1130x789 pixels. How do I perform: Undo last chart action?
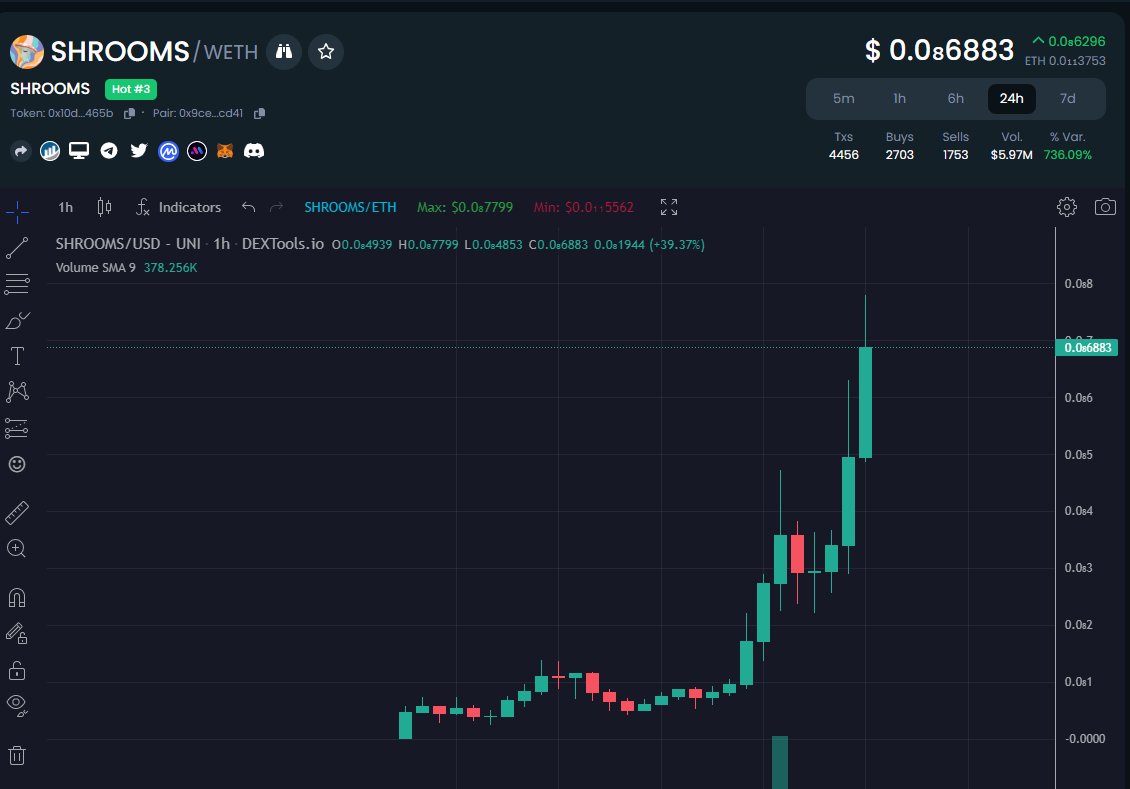tap(249, 208)
